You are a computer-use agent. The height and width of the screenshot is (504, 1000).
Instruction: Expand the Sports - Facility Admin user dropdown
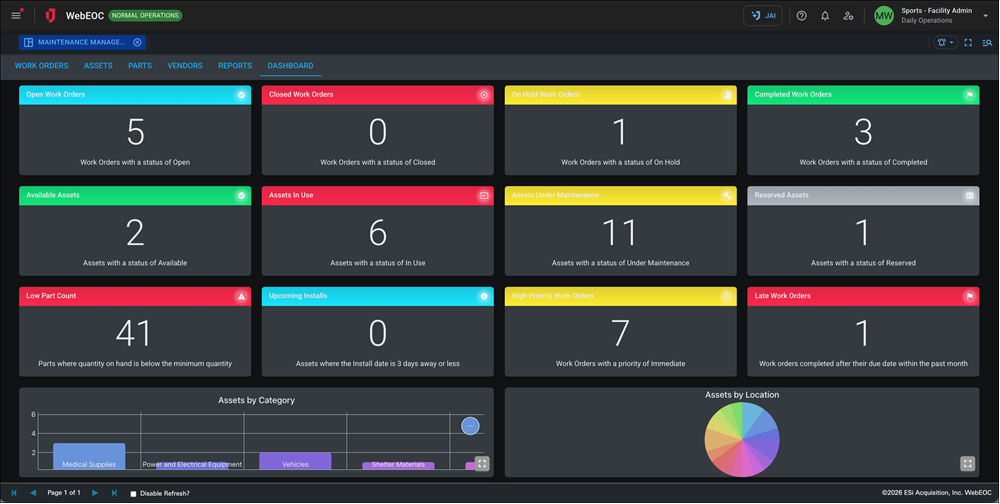click(985, 16)
